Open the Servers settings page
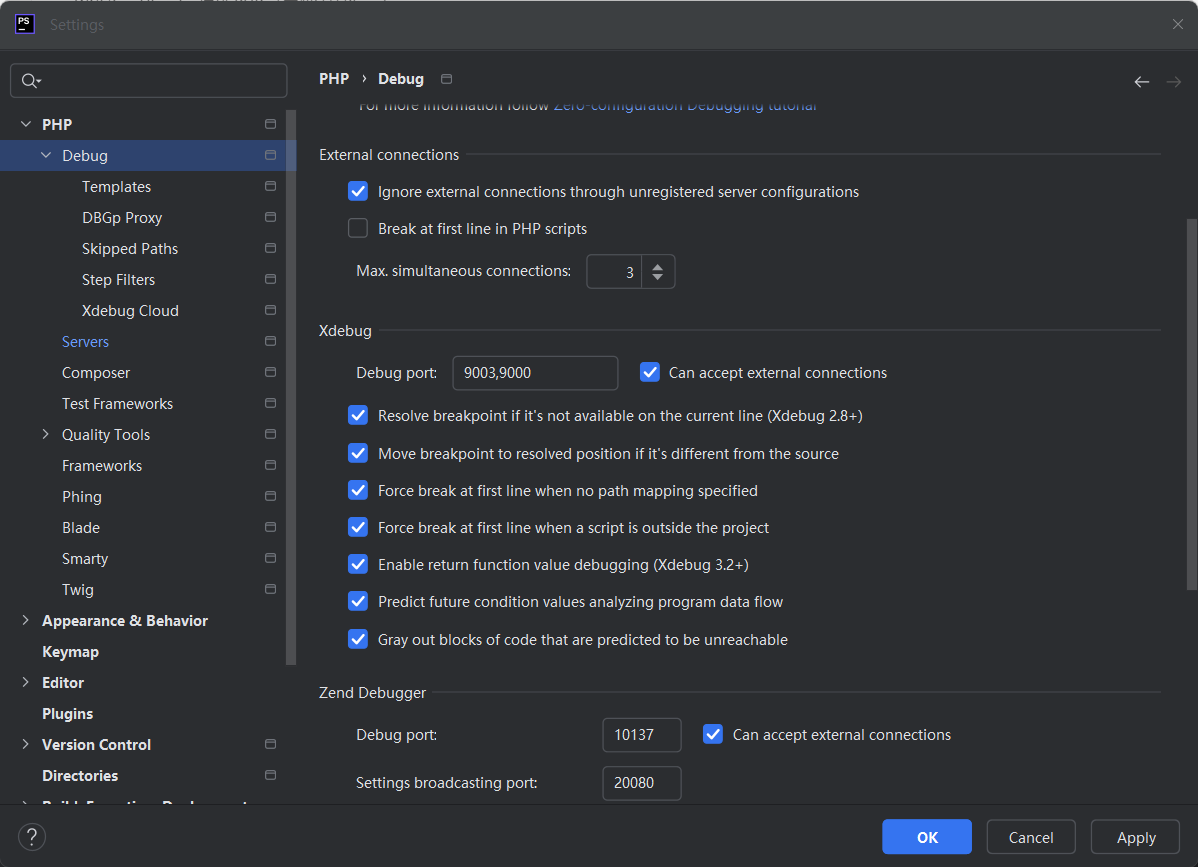Image resolution: width=1198 pixels, height=867 pixels. 85,341
